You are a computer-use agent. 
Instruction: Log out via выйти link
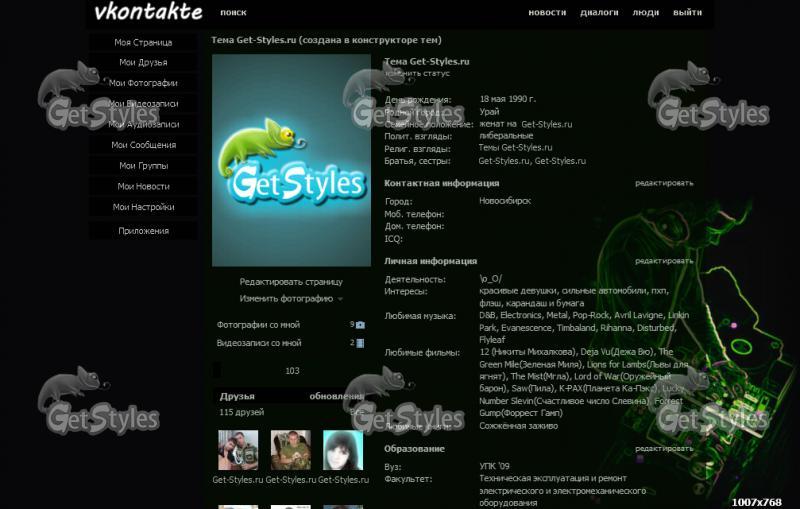(687, 12)
